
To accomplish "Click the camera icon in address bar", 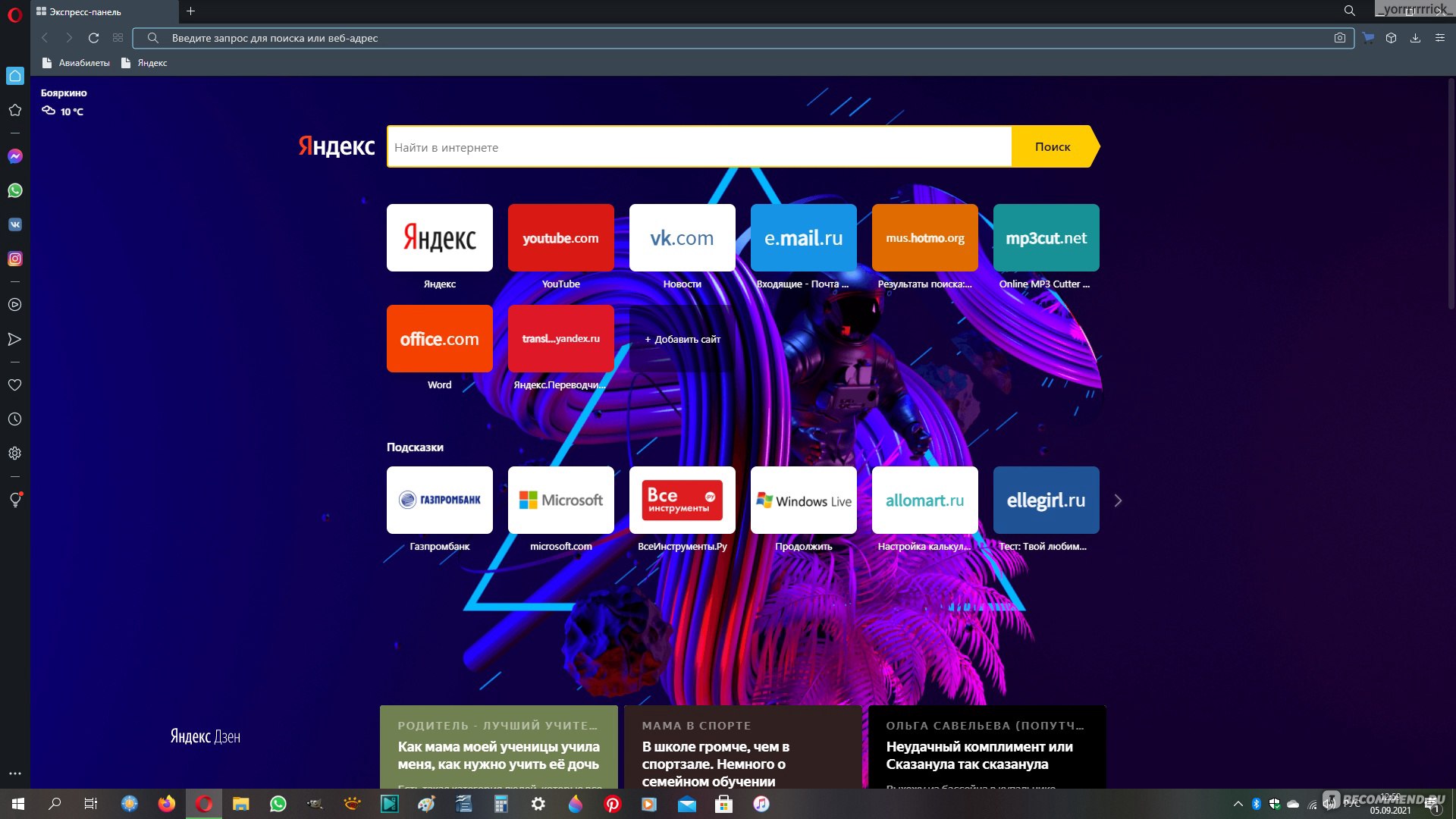I will coord(1340,38).
